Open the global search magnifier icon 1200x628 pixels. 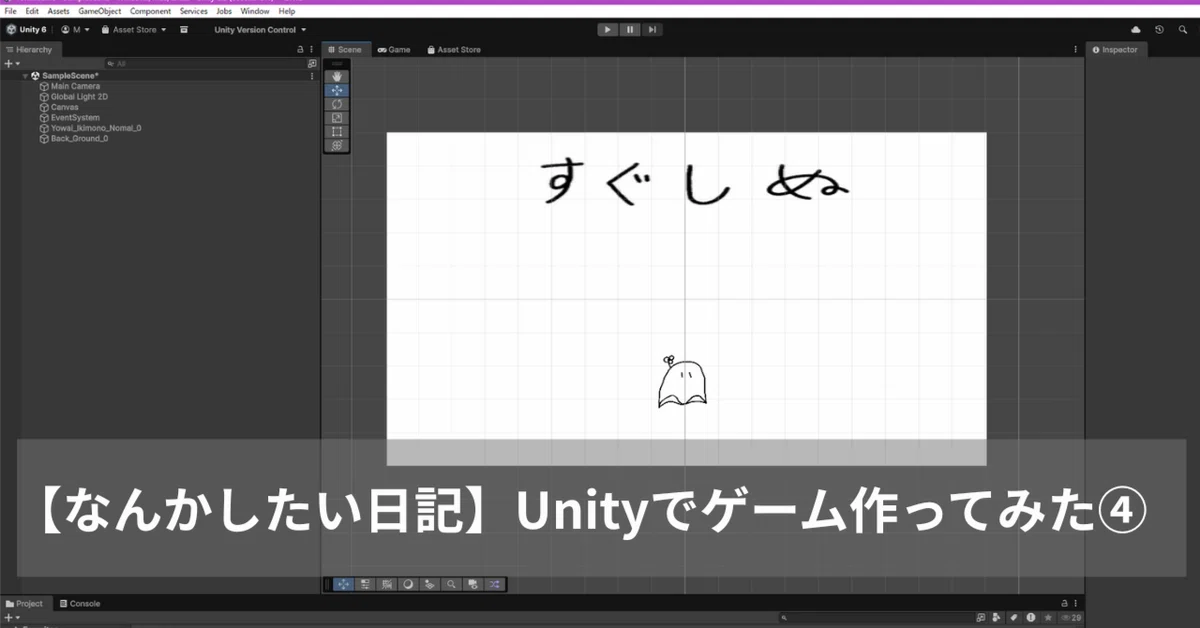point(1183,30)
